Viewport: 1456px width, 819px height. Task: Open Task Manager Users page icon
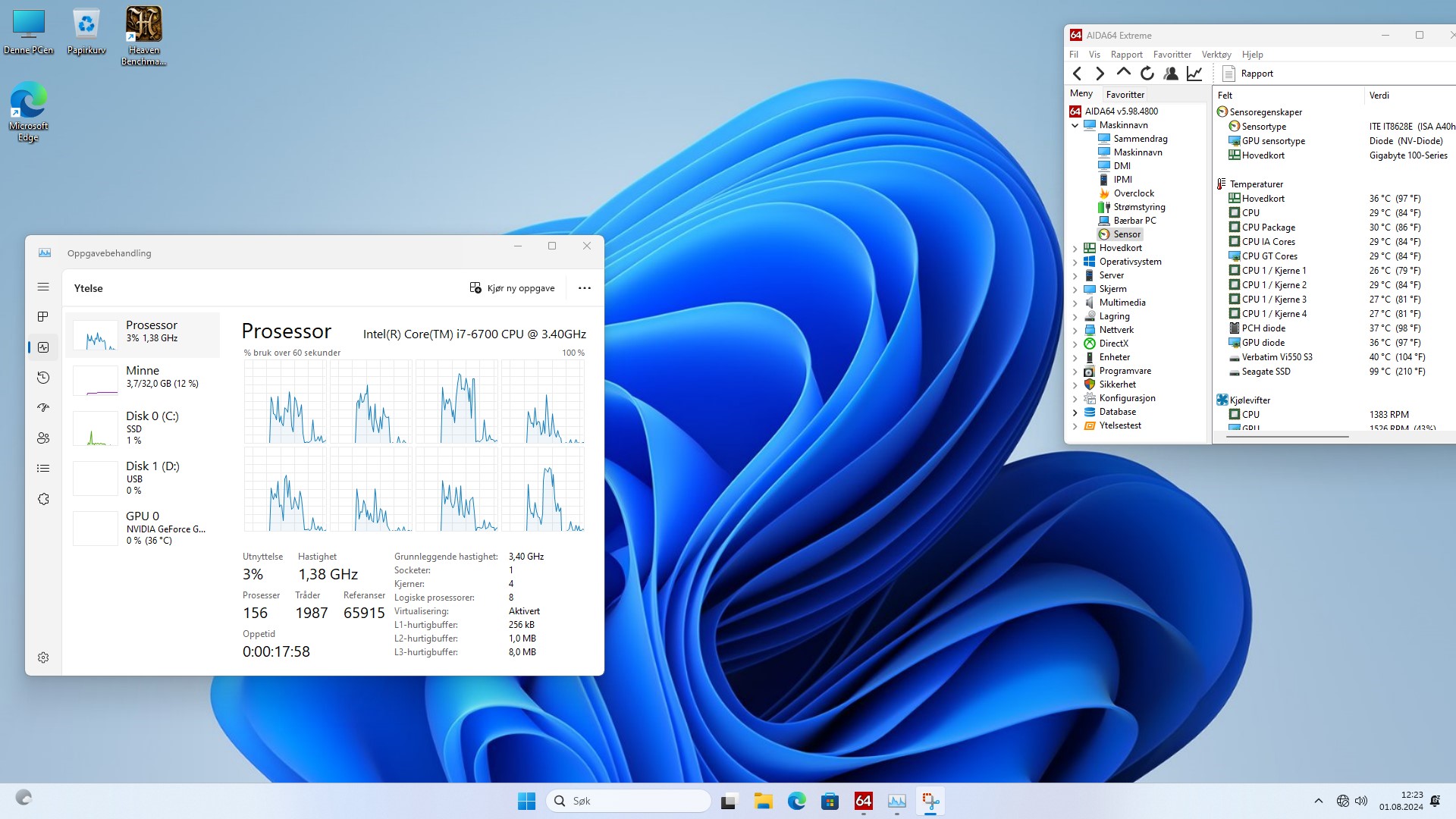tap(43, 438)
